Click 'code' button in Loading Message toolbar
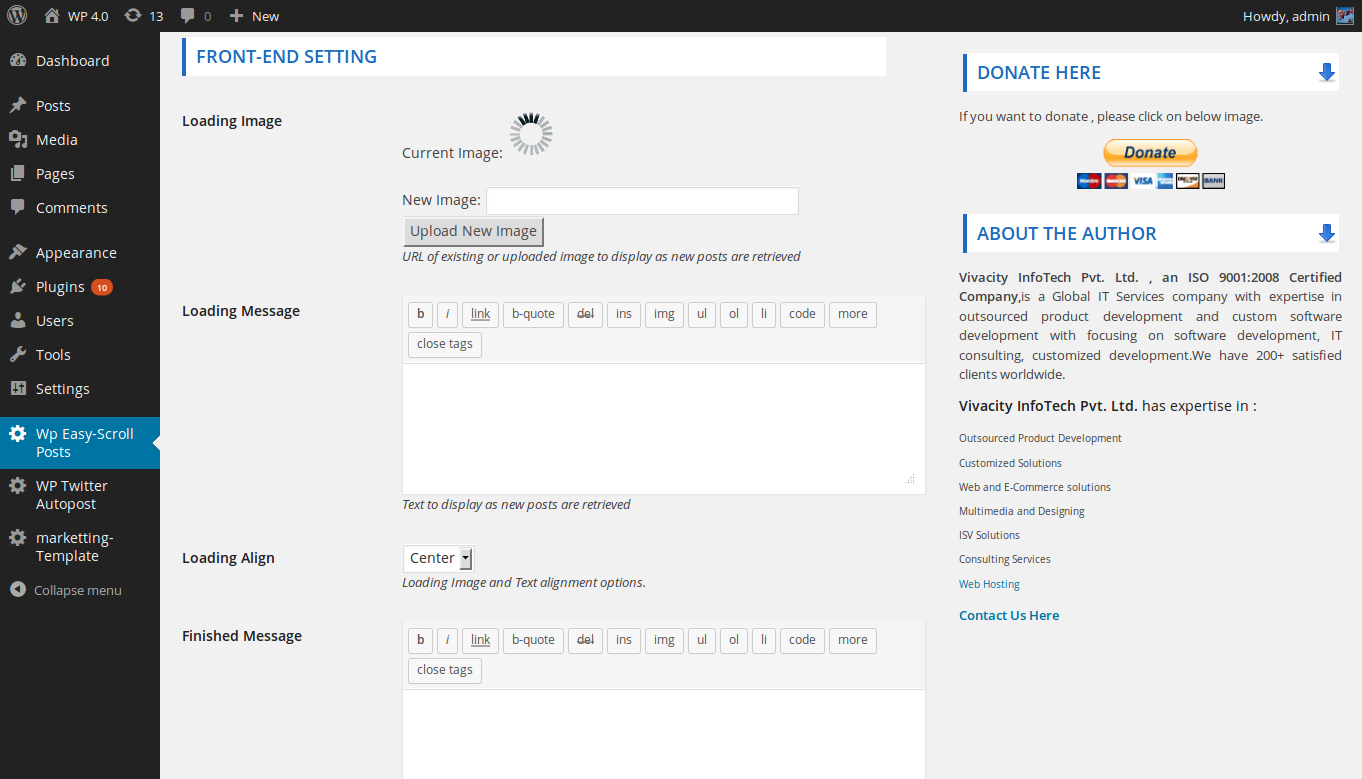Viewport: 1362px width, 779px height. [803, 315]
